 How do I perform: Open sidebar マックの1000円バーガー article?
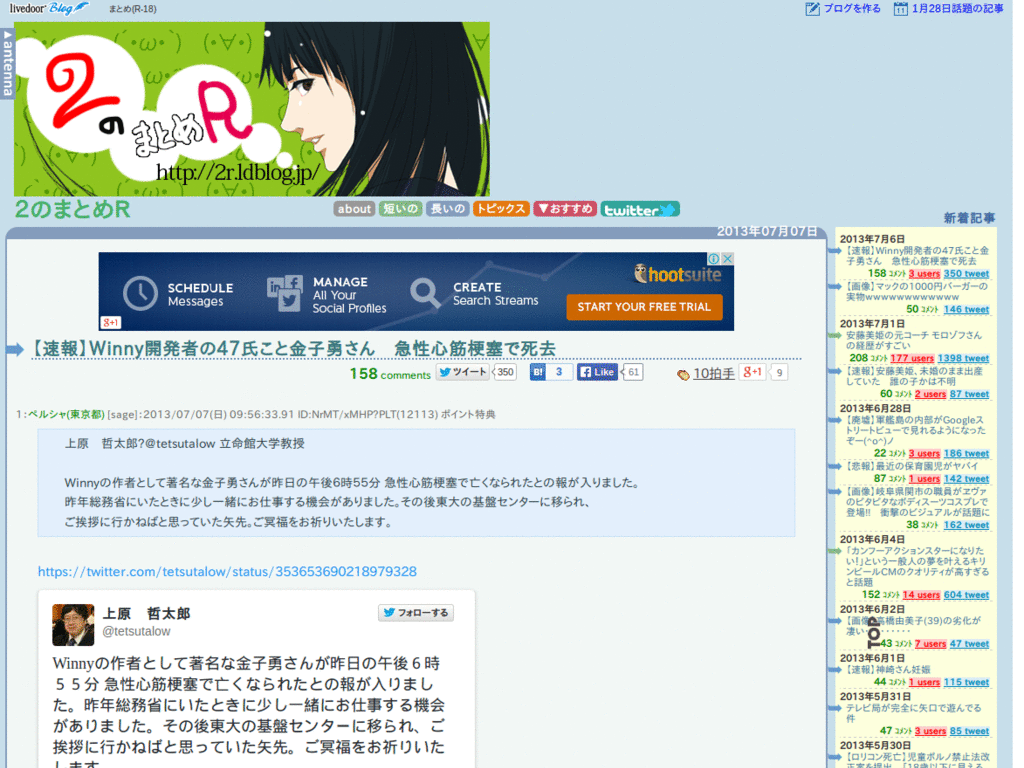(918, 291)
